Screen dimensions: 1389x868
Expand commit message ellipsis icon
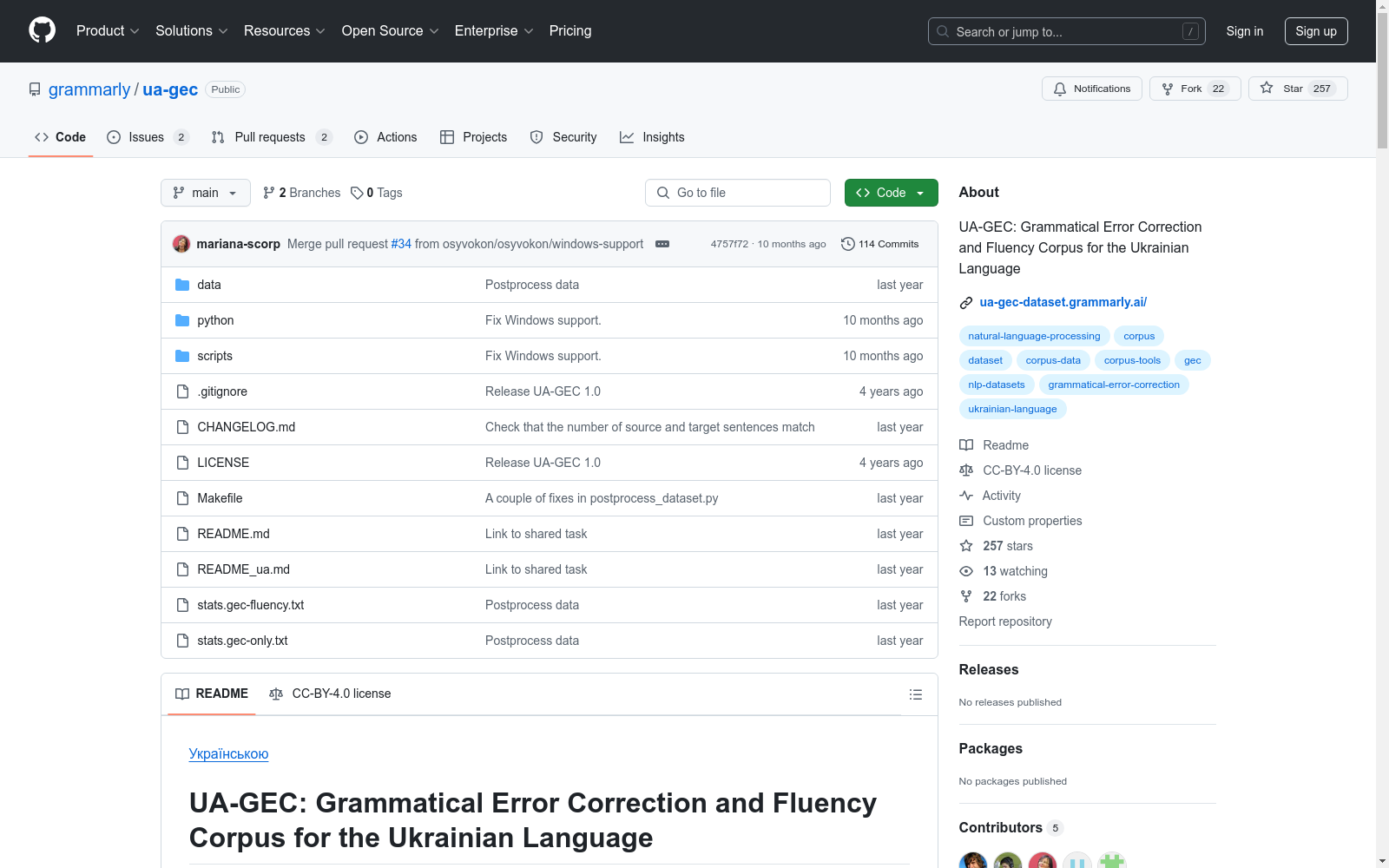tap(662, 244)
